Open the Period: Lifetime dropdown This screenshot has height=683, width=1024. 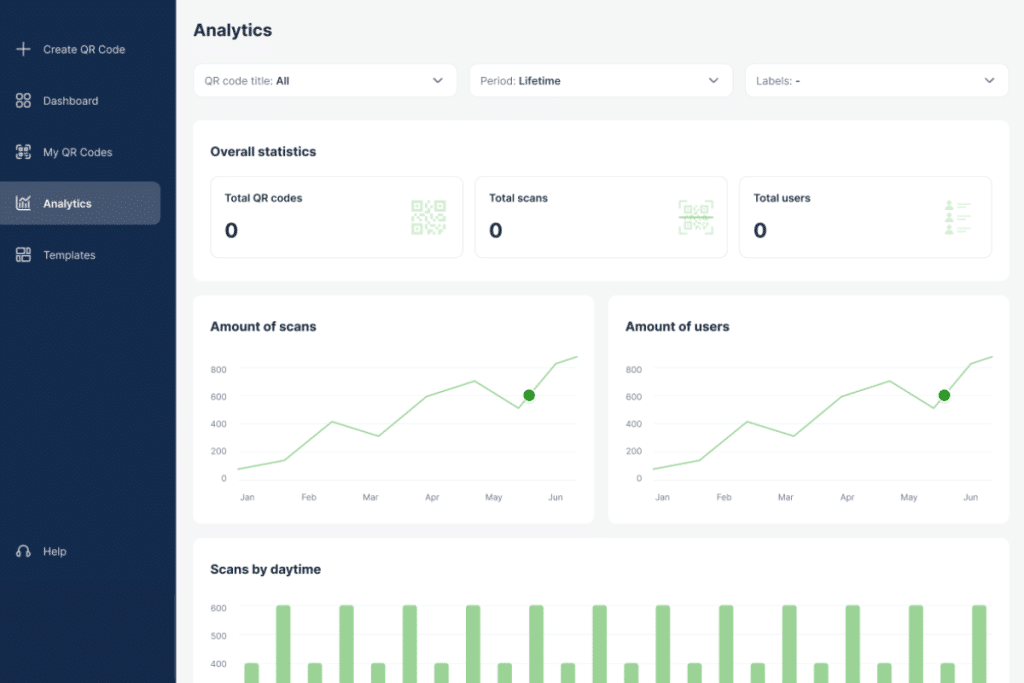click(600, 80)
